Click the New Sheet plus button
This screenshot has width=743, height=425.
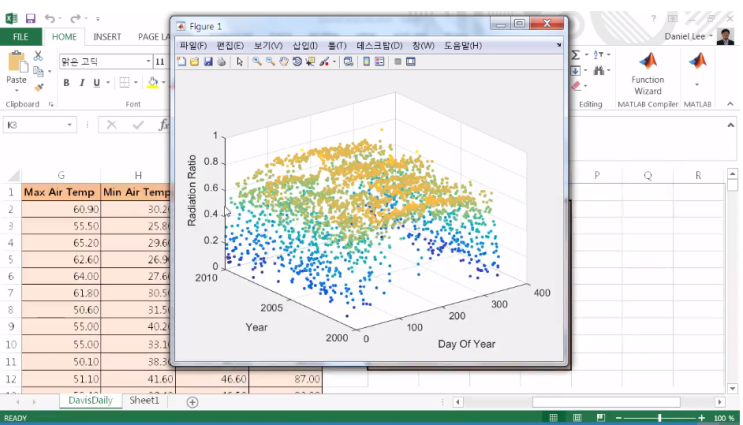(x=192, y=402)
